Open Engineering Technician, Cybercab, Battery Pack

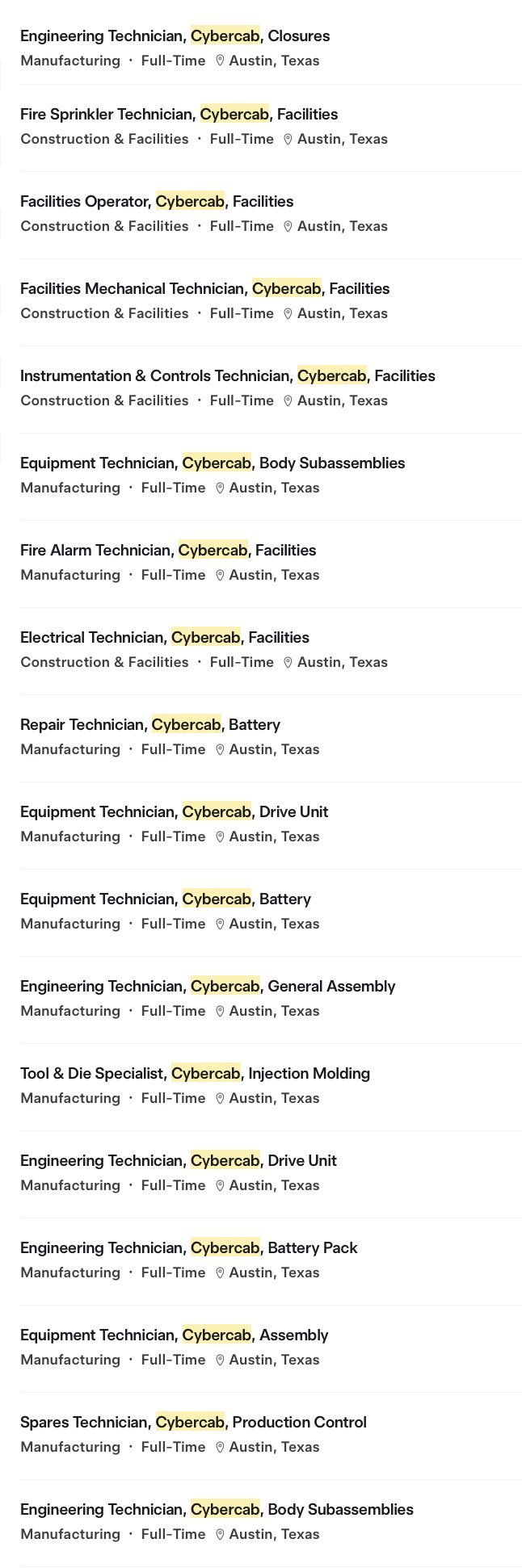[x=188, y=1247]
